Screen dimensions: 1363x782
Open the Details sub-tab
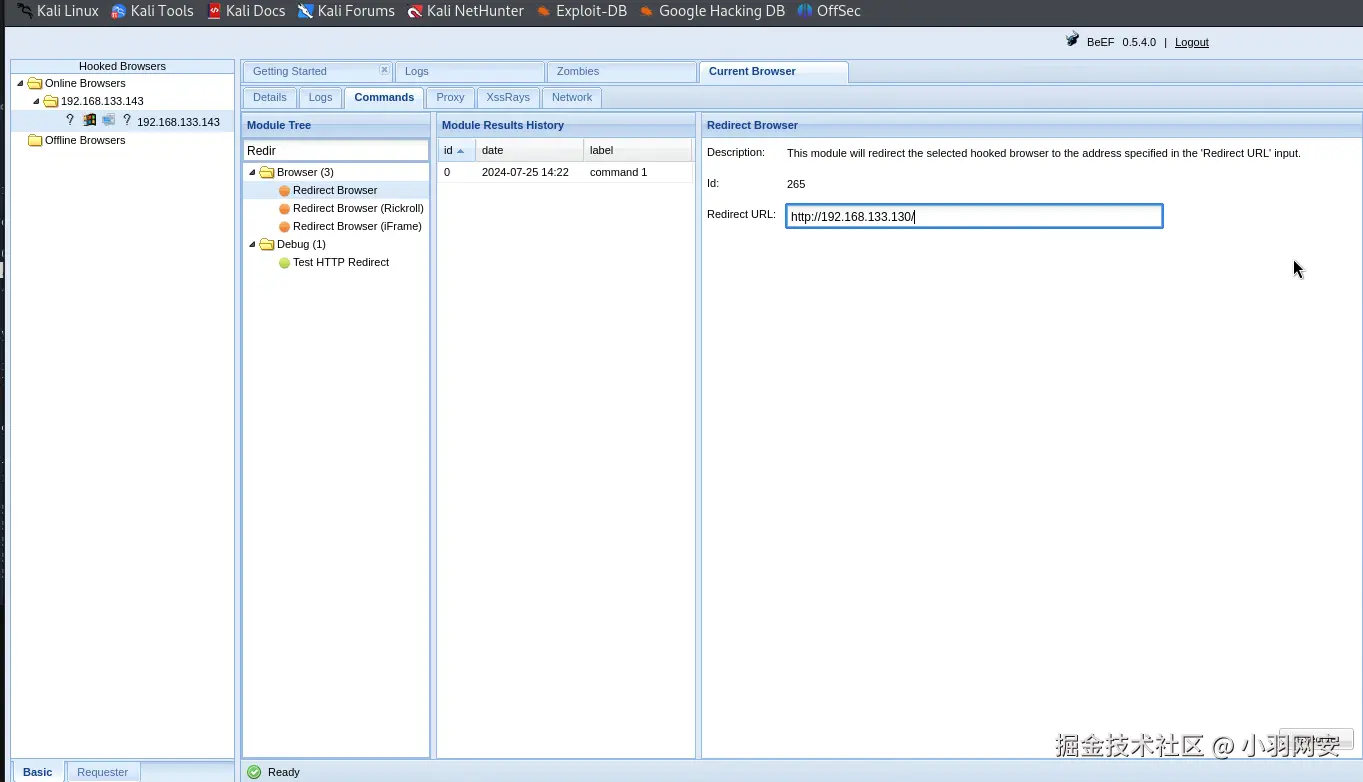point(270,97)
